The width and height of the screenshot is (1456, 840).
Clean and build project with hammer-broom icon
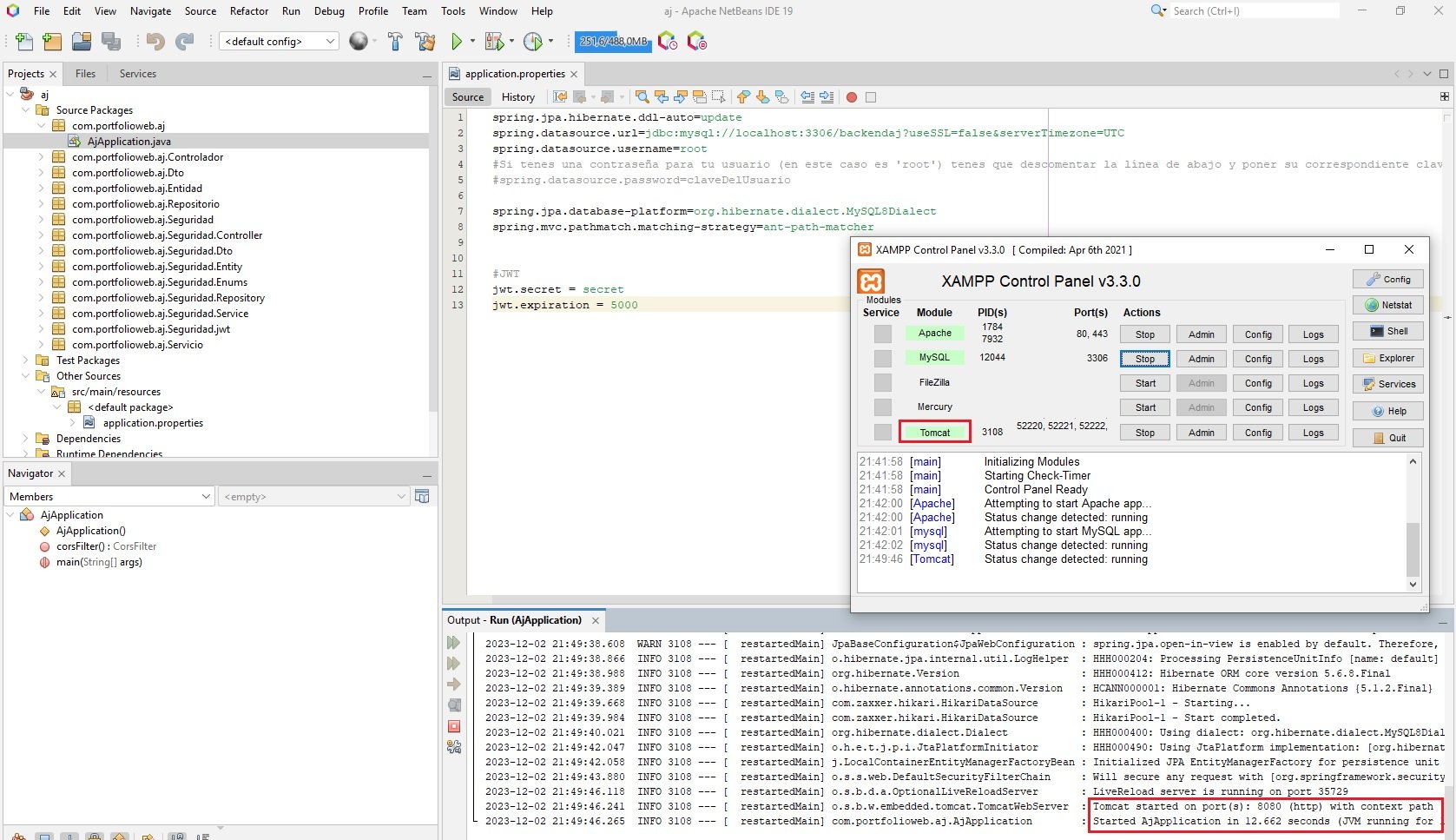425,41
